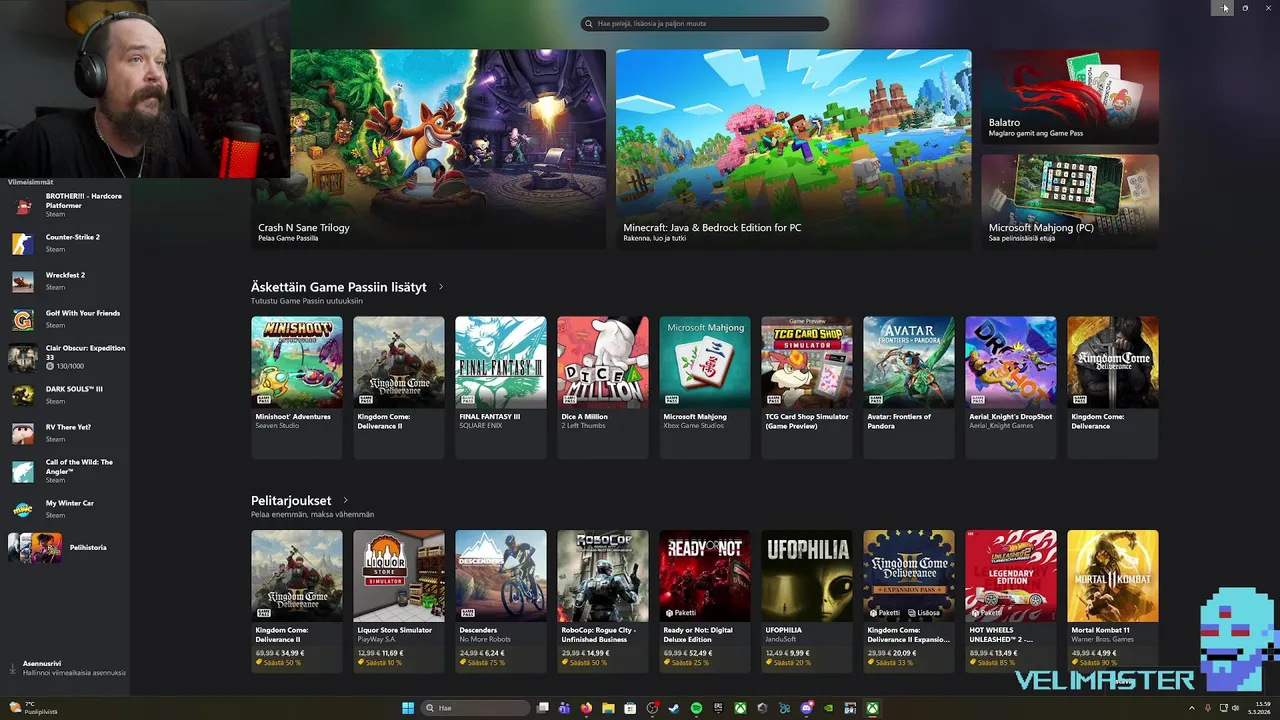Open Avatar: Frontiers of Pandora card
The height and width of the screenshot is (720, 1280).
click(x=909, y=387)
